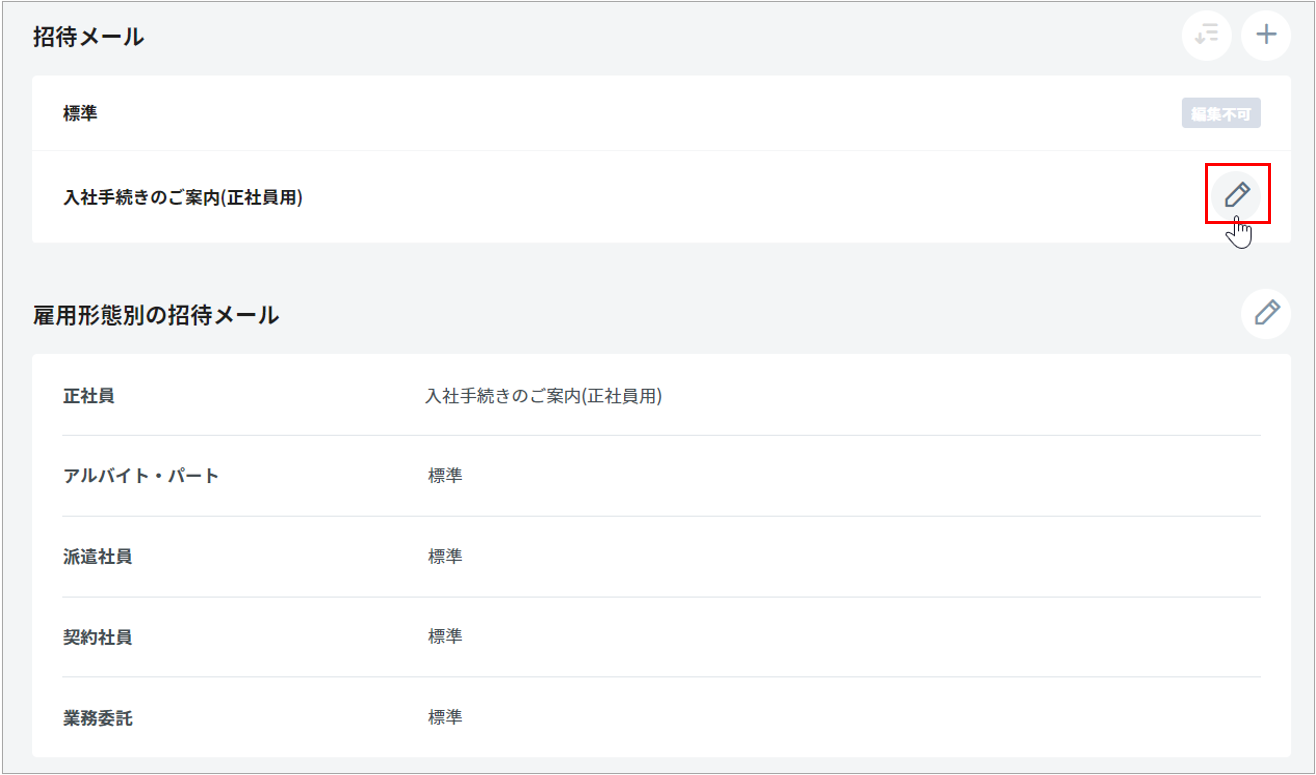Open the 雇用形態別の招待メール edit pencil
Screen dimensions: 1316x775
click(1266, 313)
